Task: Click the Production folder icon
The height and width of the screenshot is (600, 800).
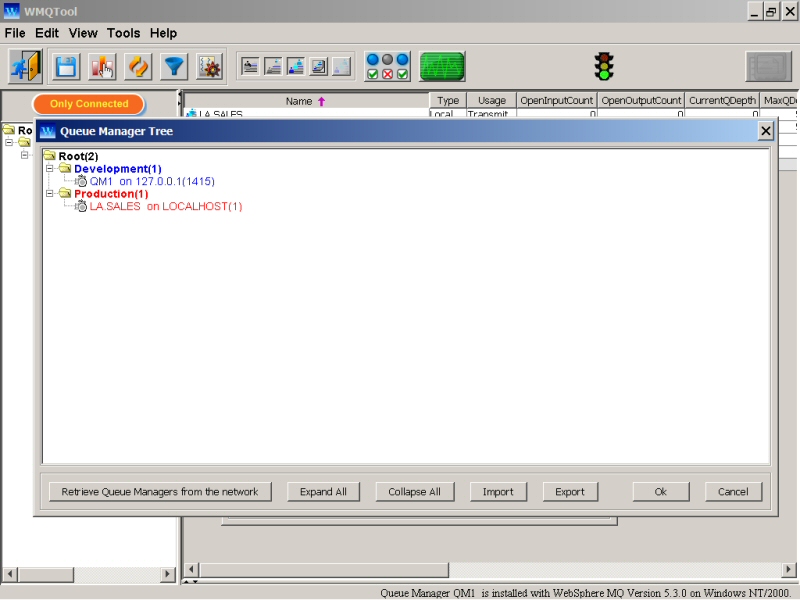Action: pyautogui.click(x=65, y=193)
